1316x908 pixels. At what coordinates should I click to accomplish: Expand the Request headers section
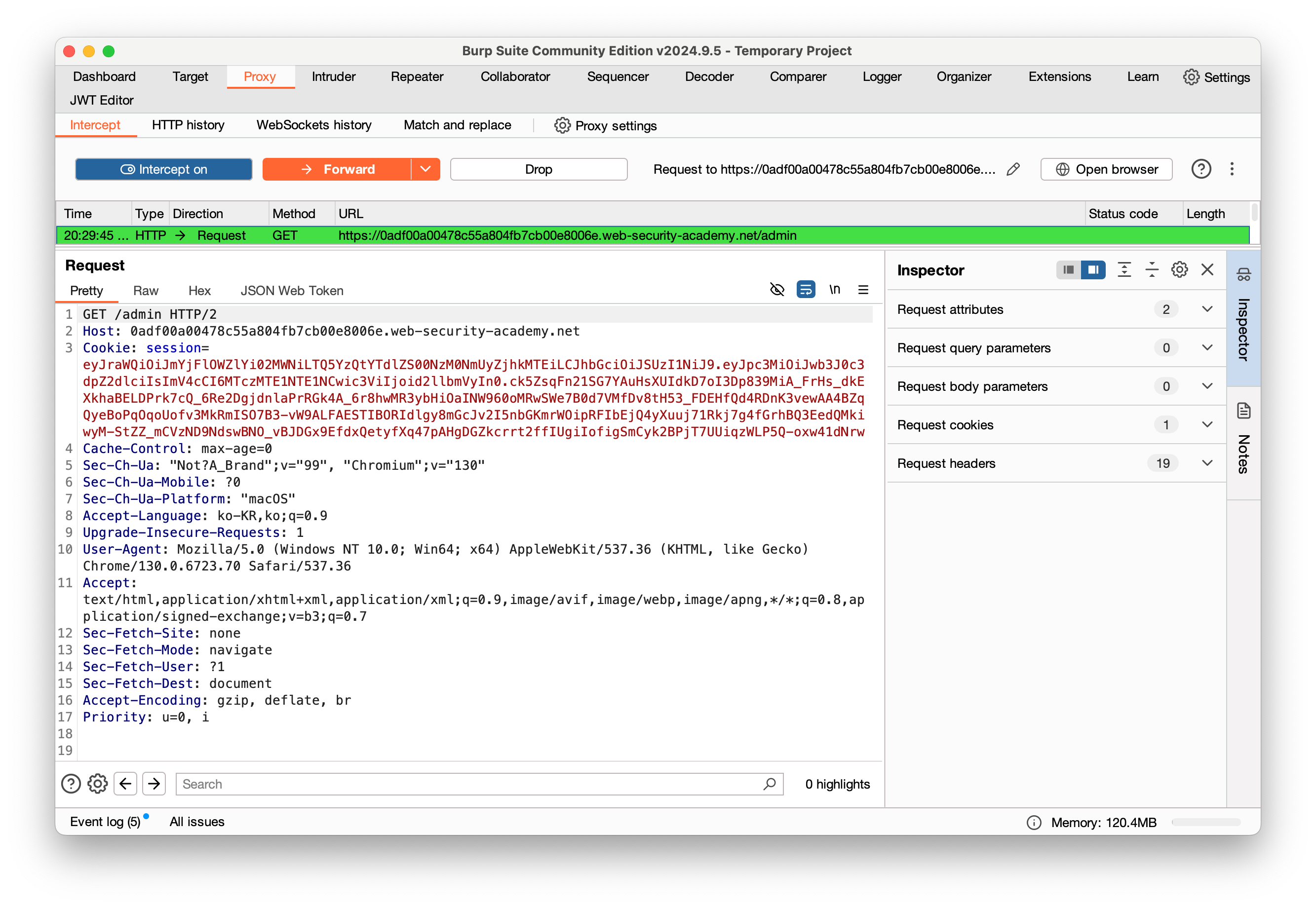pyautogui.click(x=1207, y=463)
